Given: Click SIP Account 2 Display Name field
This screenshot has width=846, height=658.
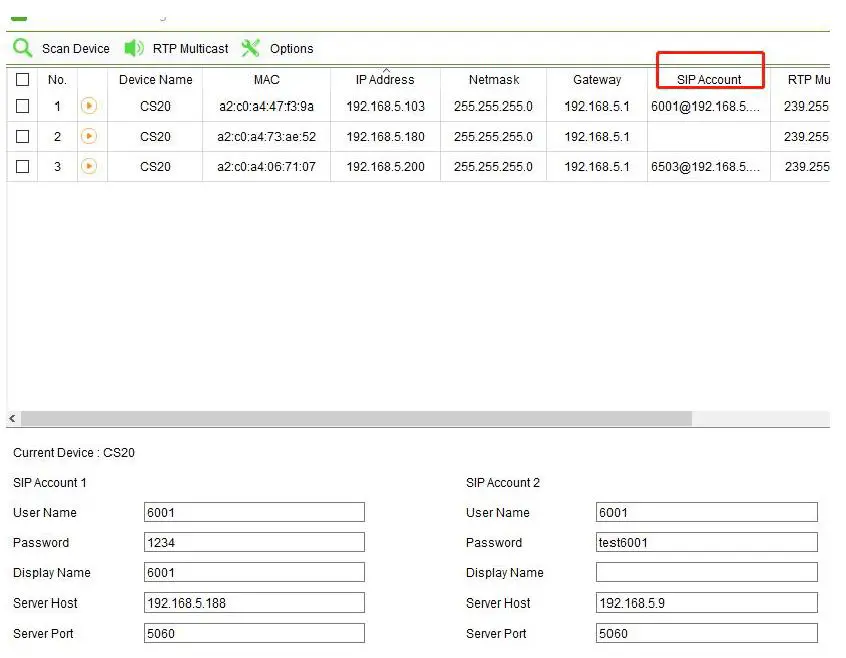Looking at the screenshot, I should (x=706, y=573).
